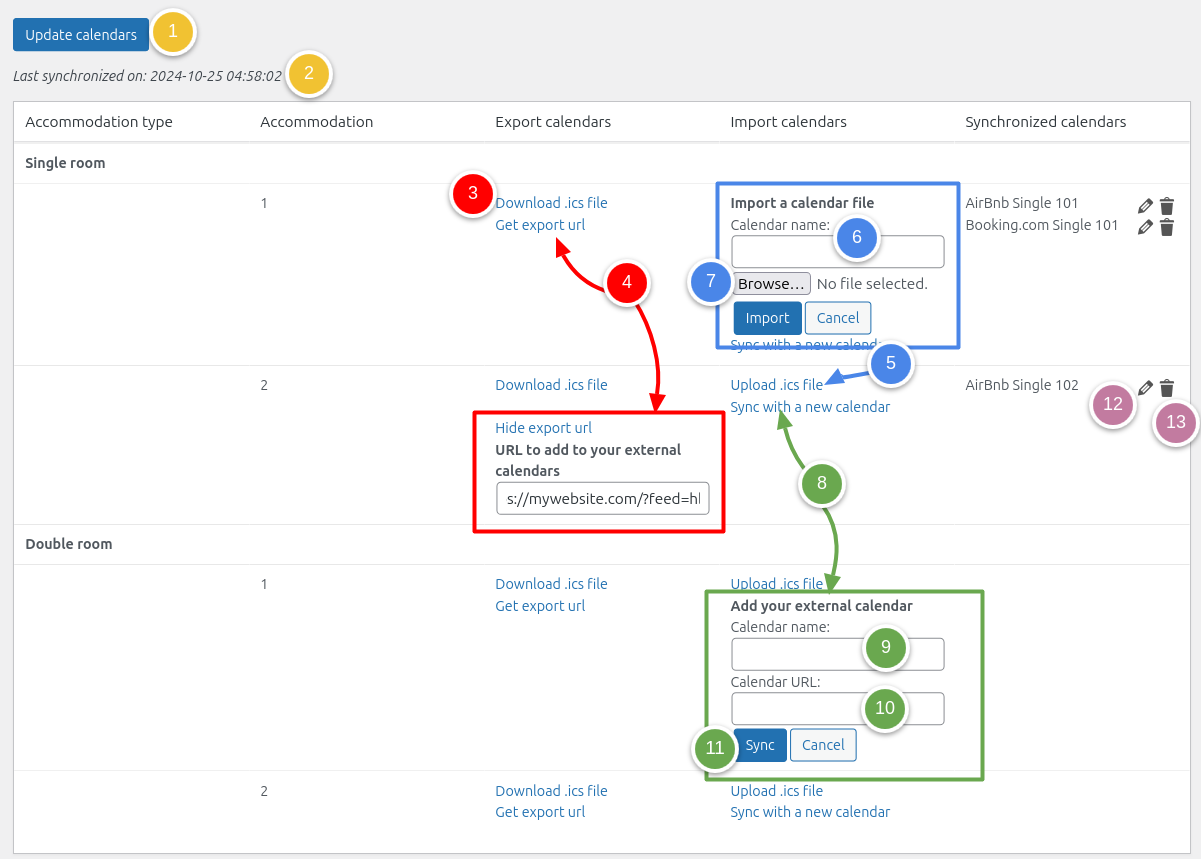1201x859 pixels.
Task: Open Upload .ics file for Single room 2
Action: 776,385
